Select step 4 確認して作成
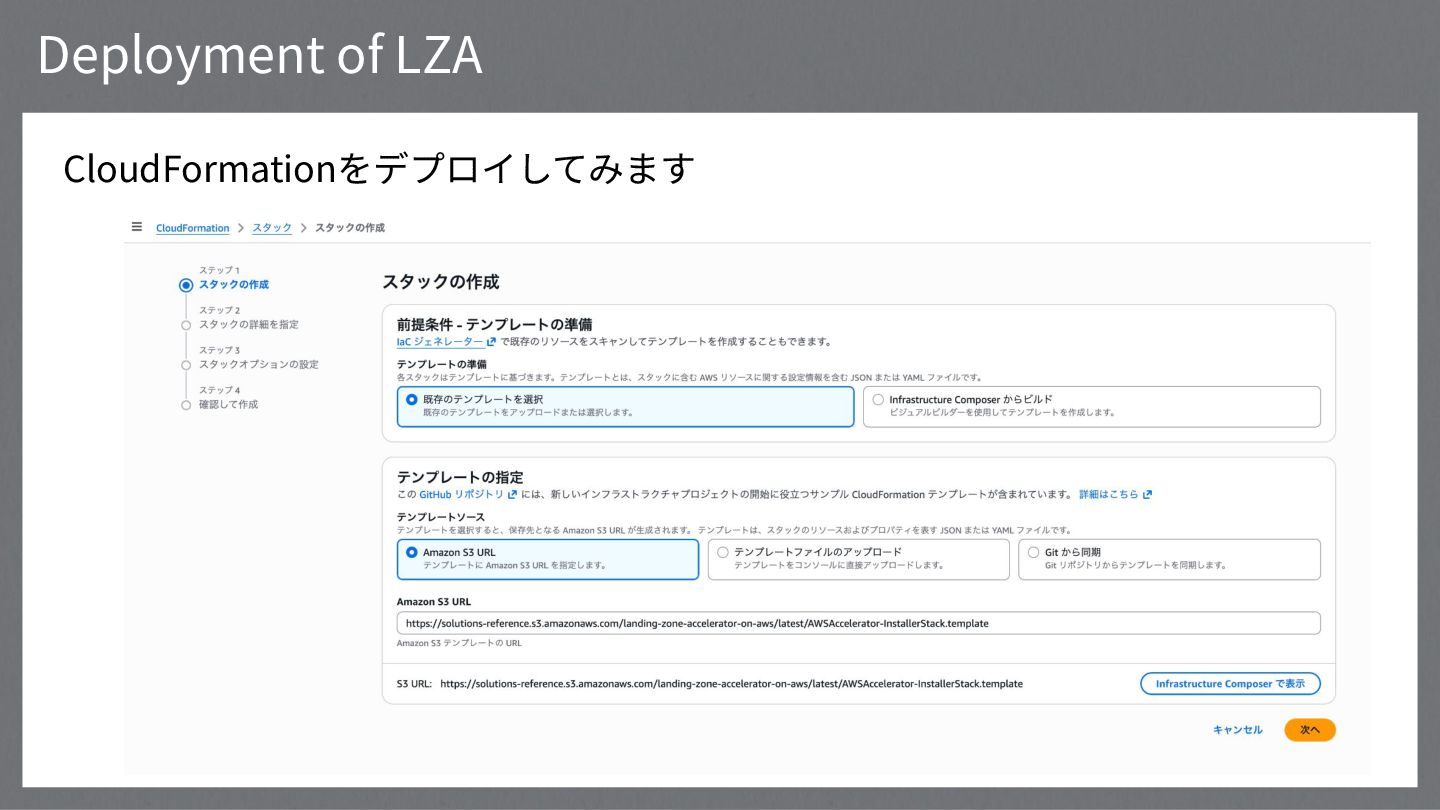Viewport: 1440px width, 810px height. coord(228,405)
